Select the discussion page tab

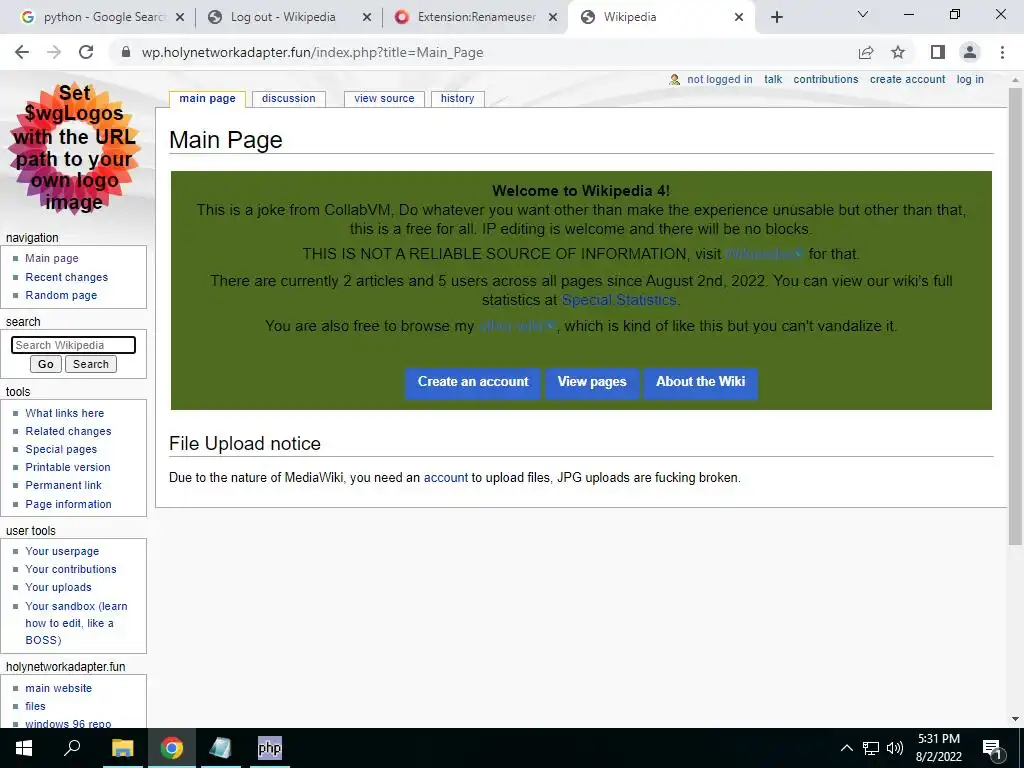pos(289,98)
